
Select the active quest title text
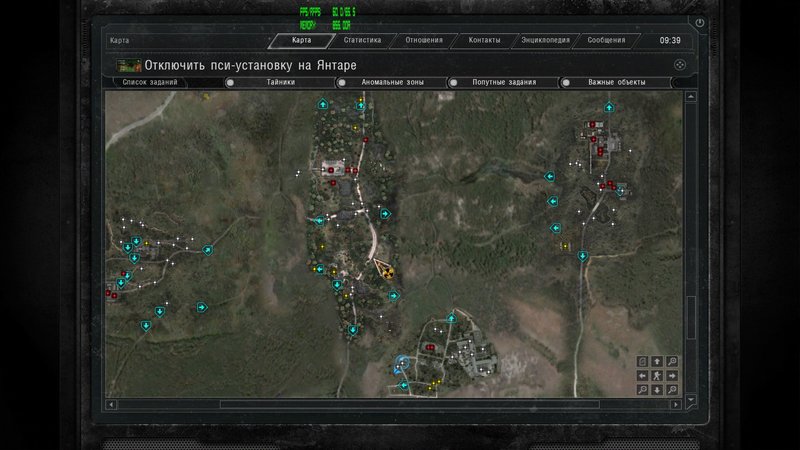click(x=250, y=65)
